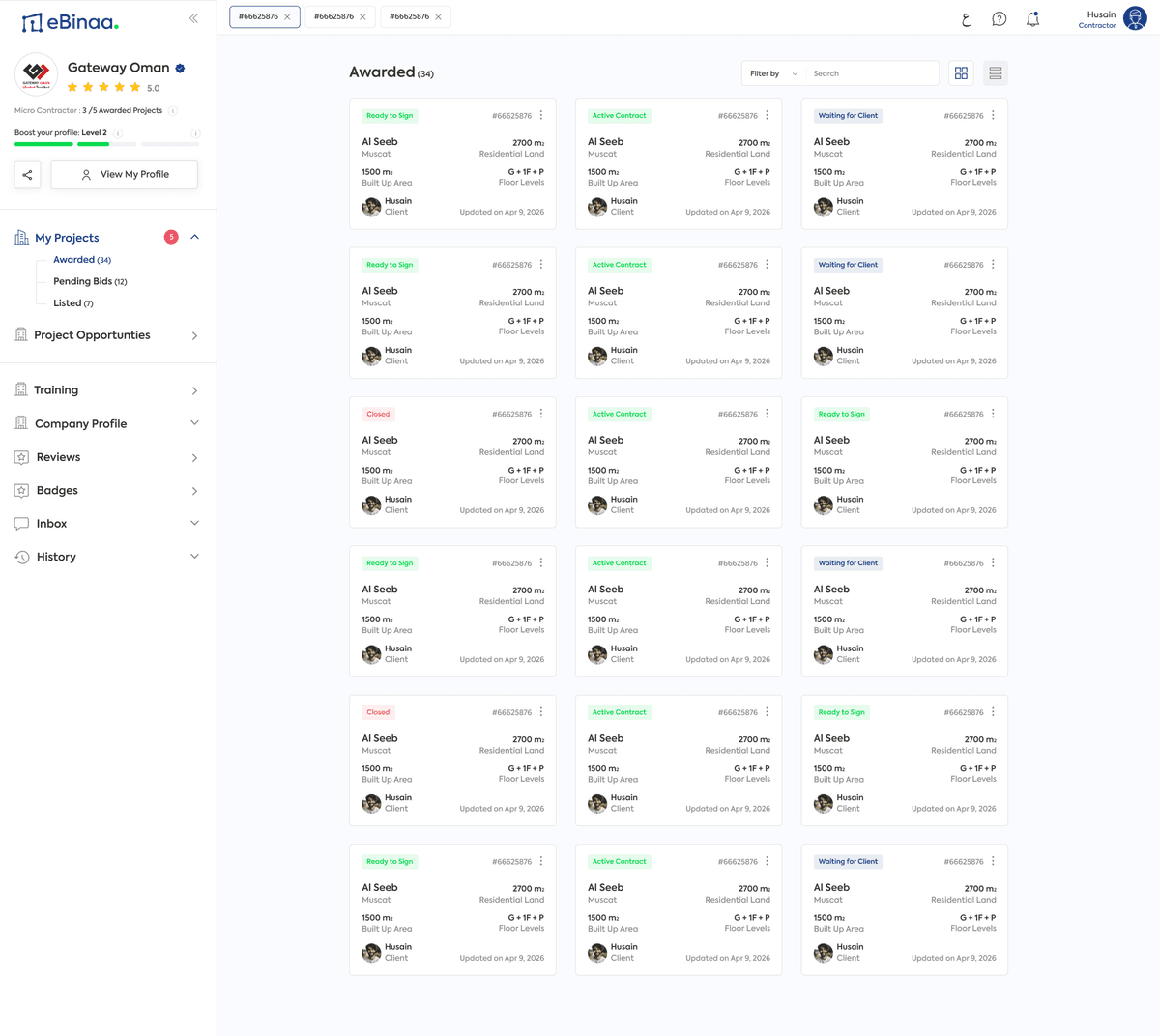Expand Project Opportunities with its arrow

coord(194,335)
